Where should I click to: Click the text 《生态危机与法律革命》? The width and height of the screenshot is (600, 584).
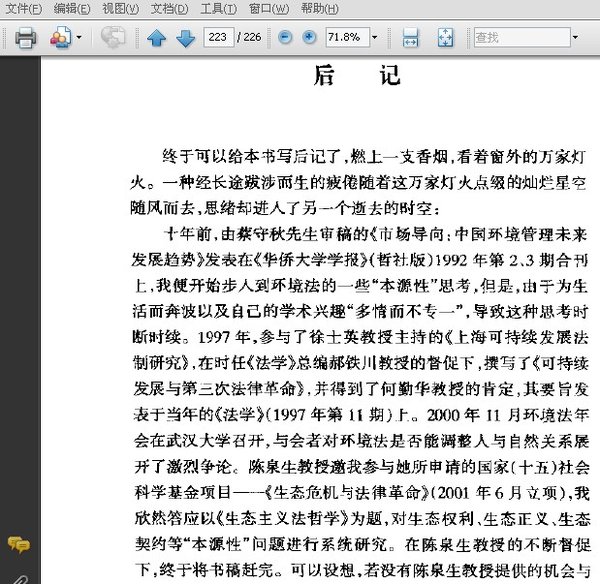[x=347, y=493]
